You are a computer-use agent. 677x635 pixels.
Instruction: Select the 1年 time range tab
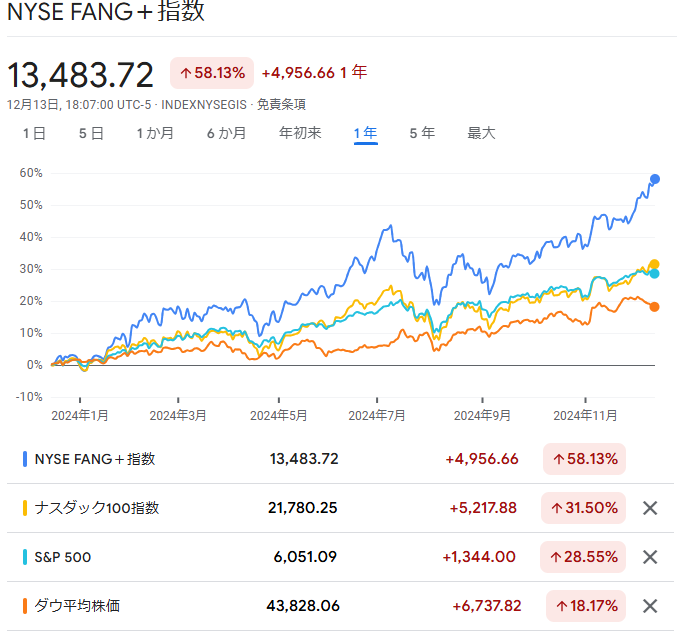pyautogui.click(x=365, y=133)
